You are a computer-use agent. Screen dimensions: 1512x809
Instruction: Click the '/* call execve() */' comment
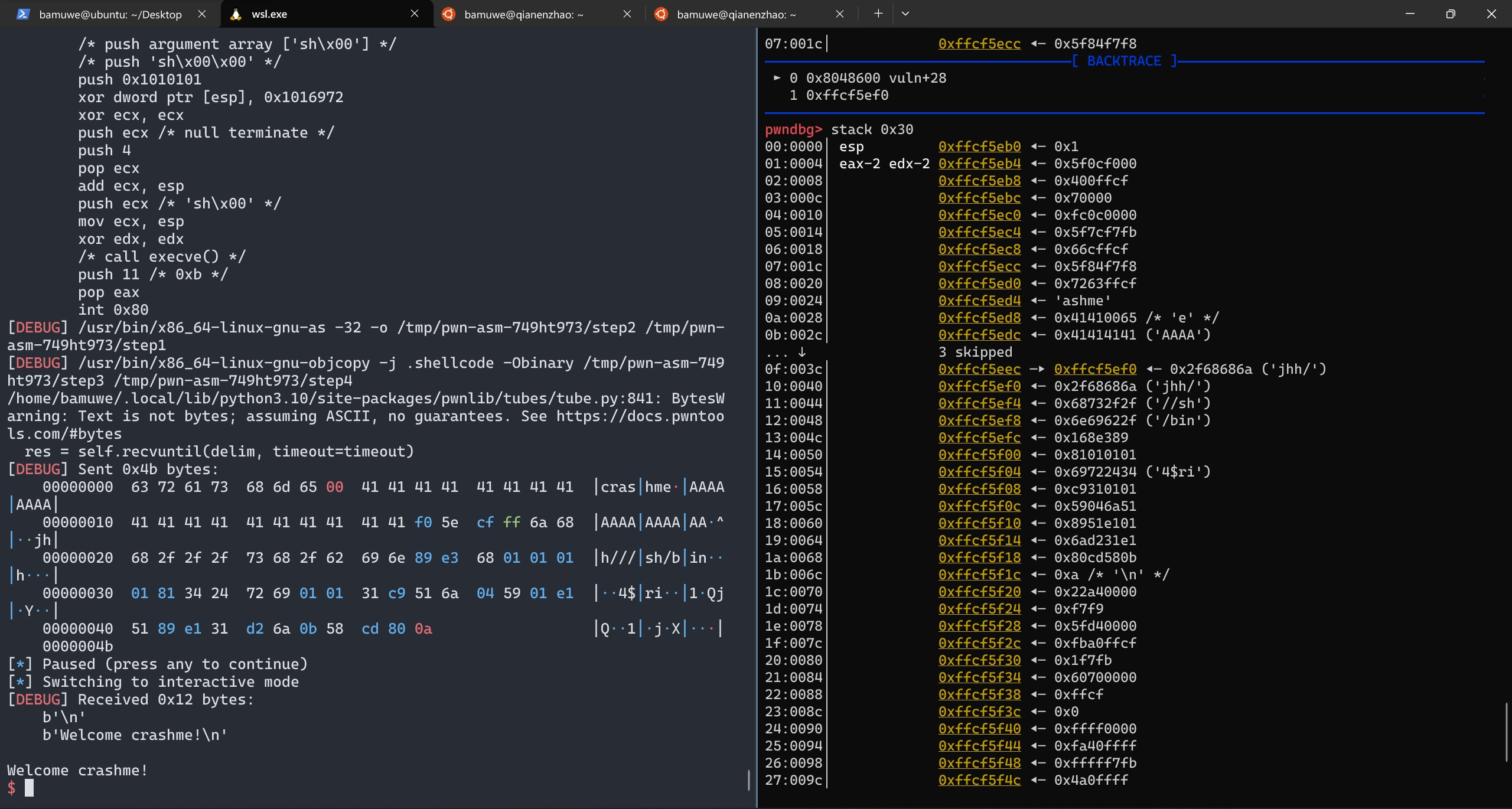[161, 257]
